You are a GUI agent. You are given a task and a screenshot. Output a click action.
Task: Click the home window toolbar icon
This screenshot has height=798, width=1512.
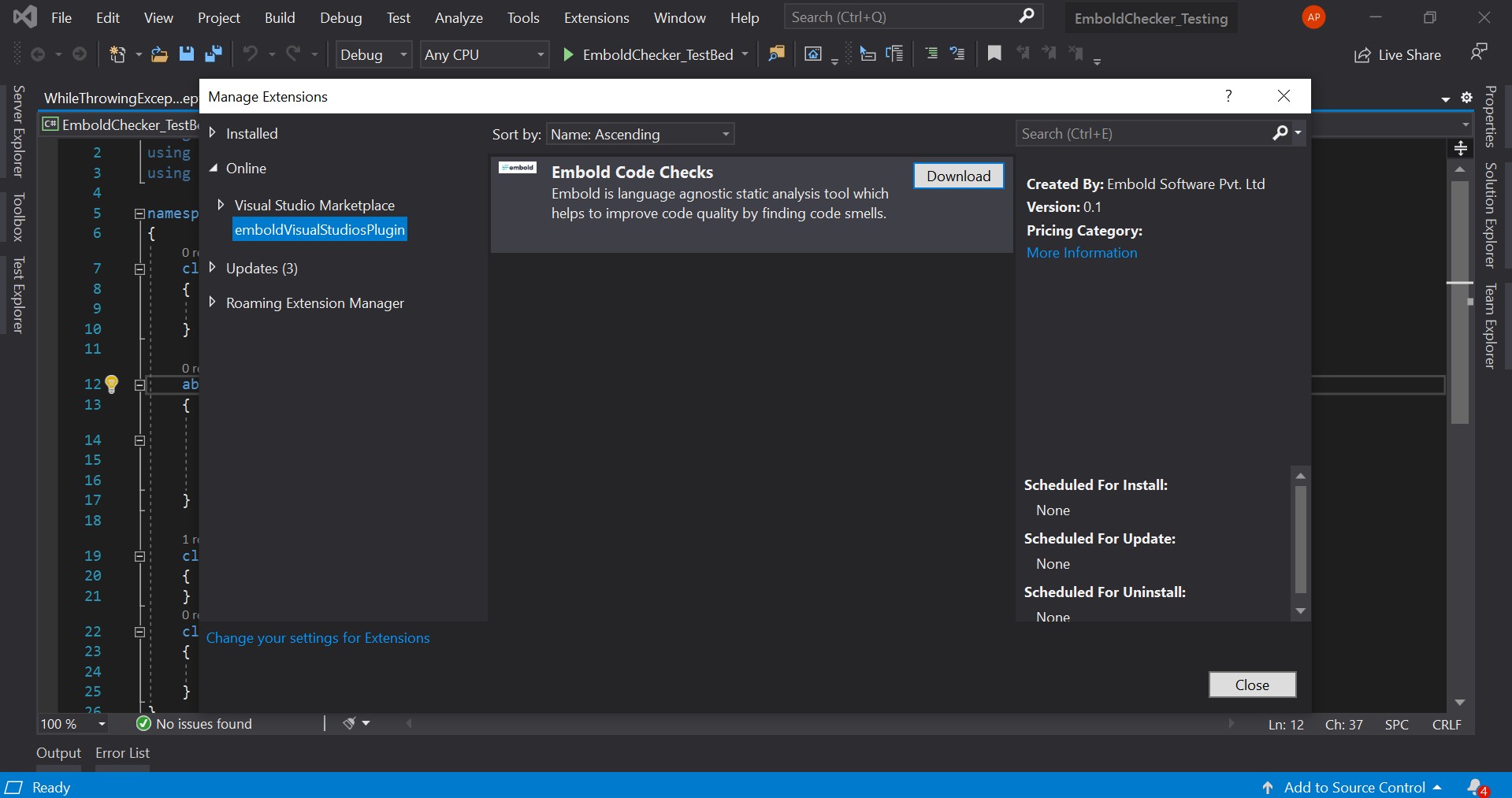813,54
